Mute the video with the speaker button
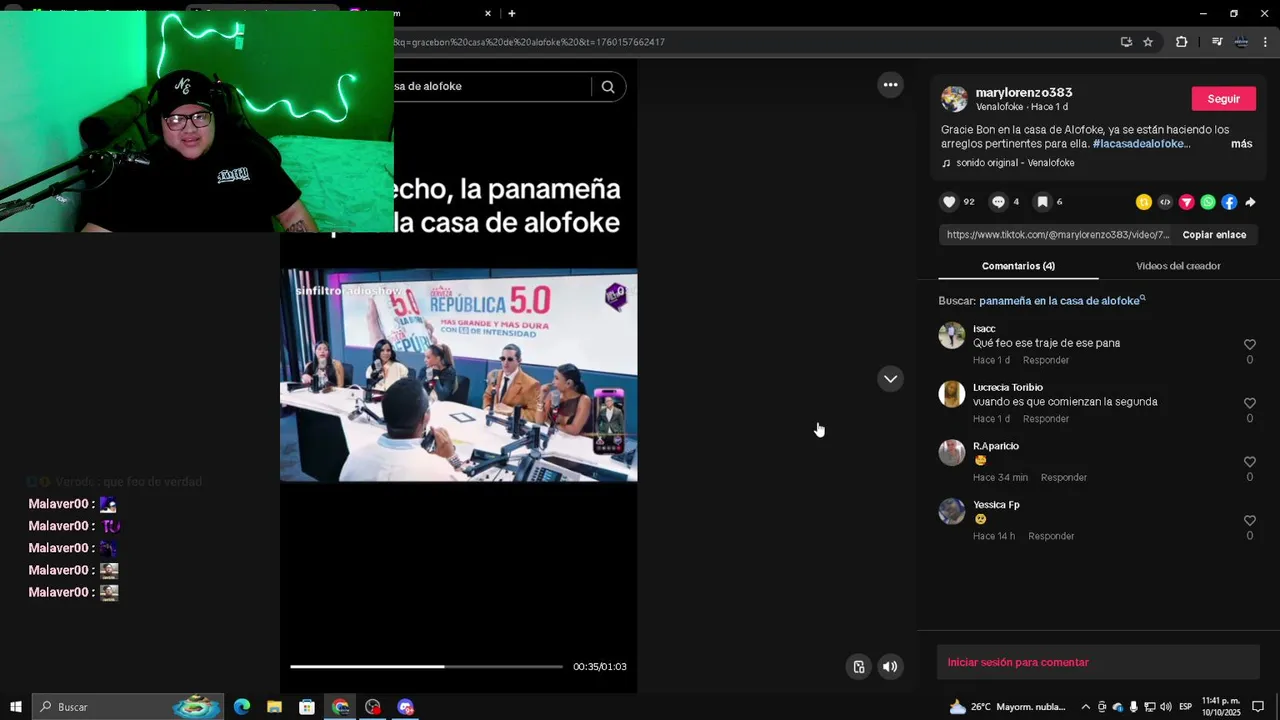 click(x=890, y=667)
